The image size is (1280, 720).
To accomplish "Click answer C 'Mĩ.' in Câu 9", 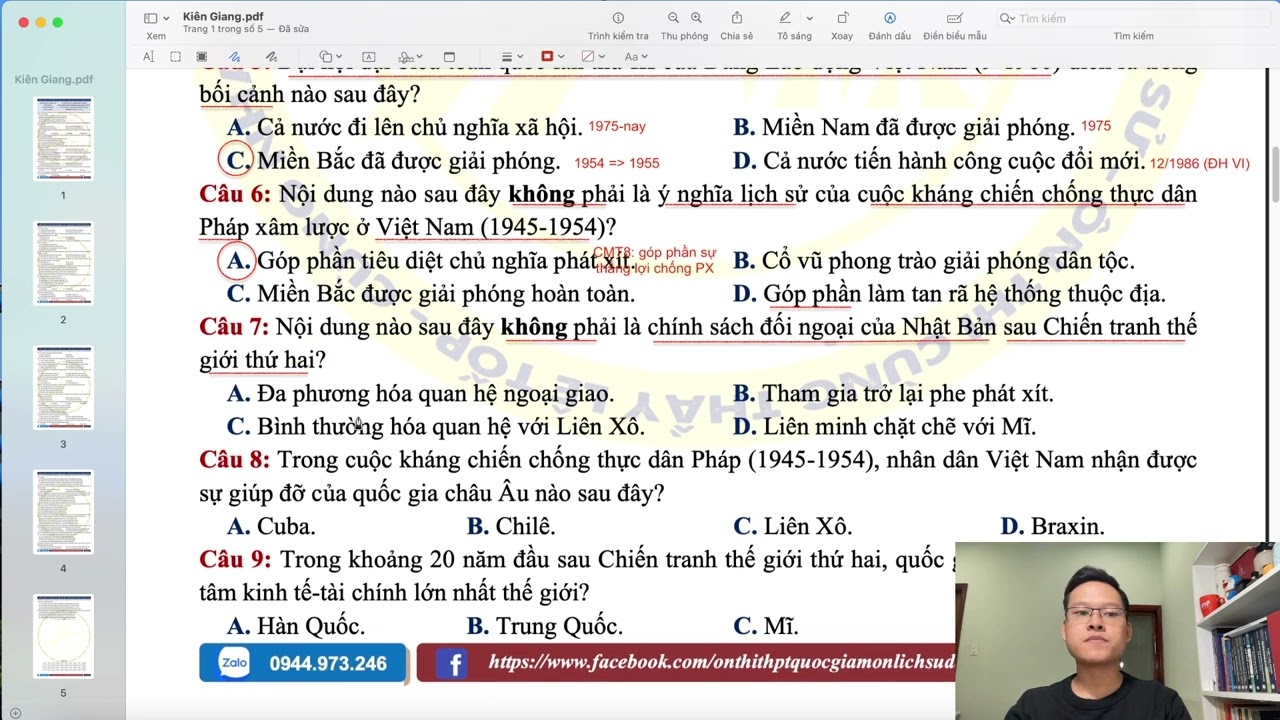I will coord(766,626).
